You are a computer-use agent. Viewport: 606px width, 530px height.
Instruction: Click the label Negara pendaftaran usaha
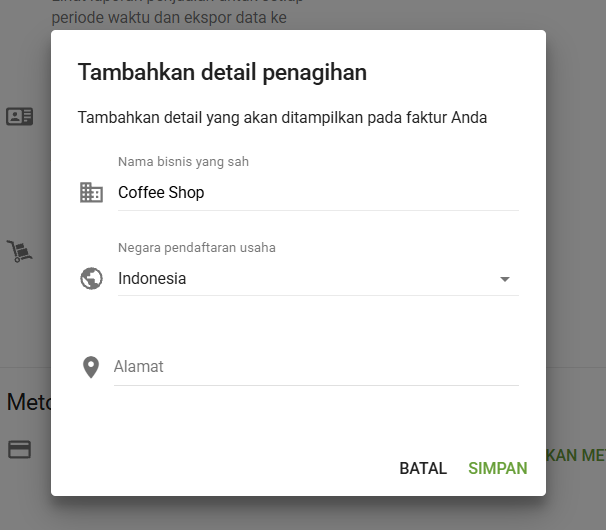[x=197, y=247]
